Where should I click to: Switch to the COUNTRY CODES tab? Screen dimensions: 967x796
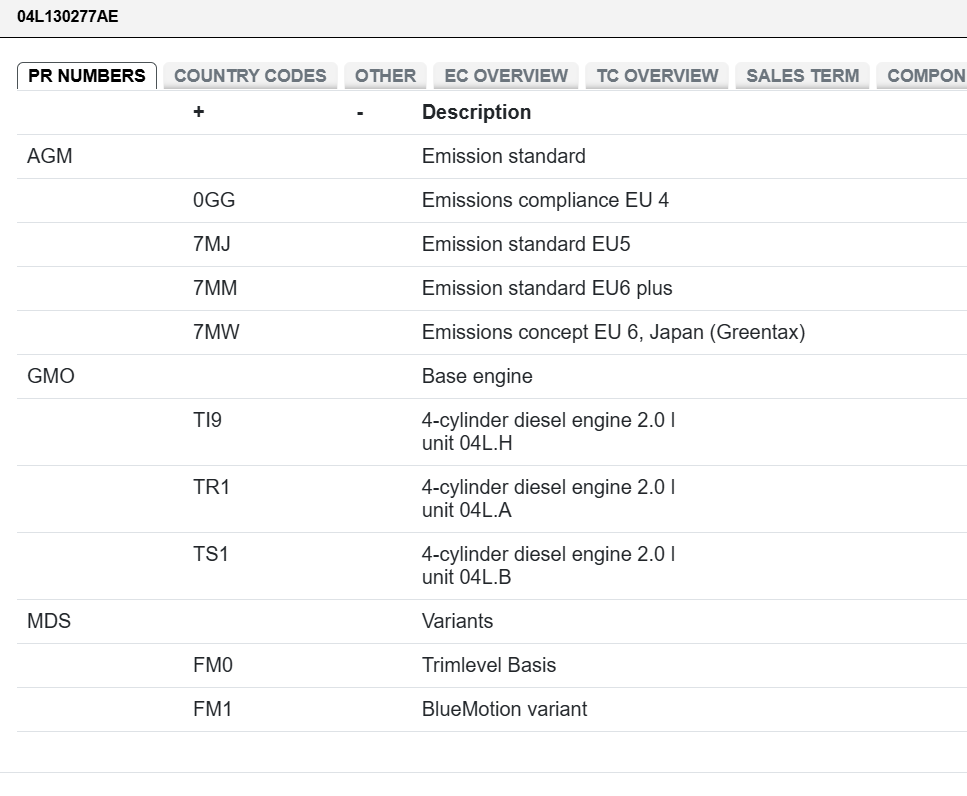tap(250, 76)
